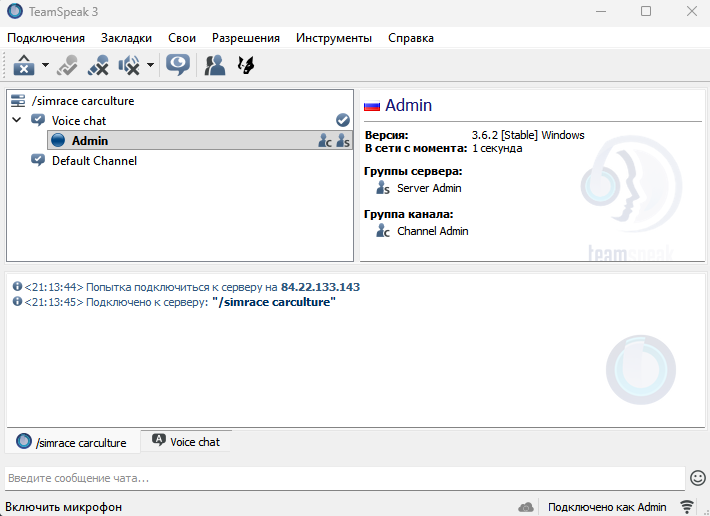Open the contacts manager icon

point(215,65)
